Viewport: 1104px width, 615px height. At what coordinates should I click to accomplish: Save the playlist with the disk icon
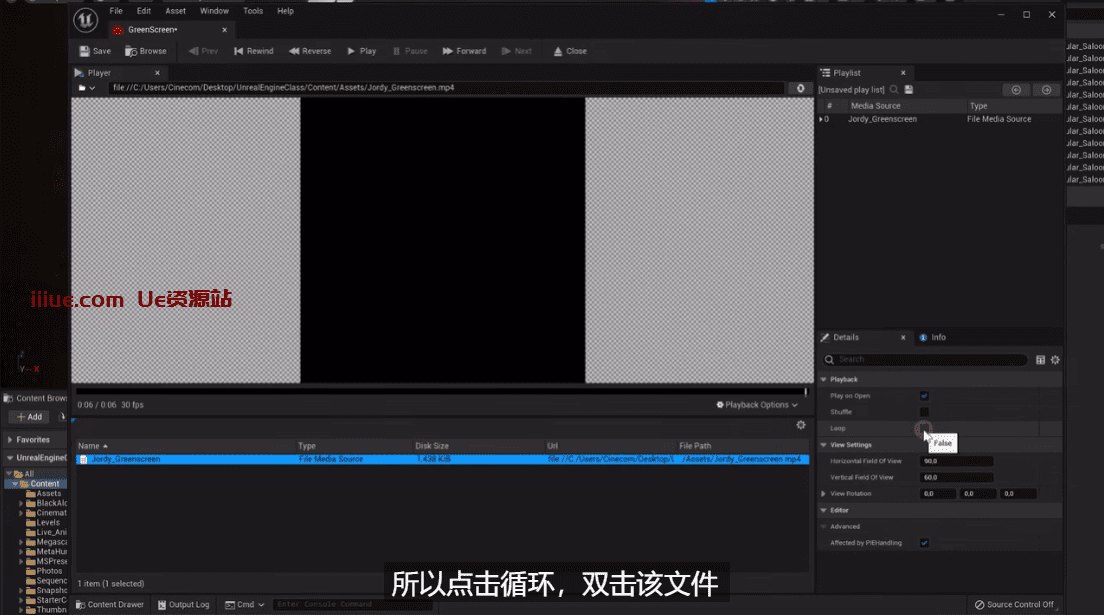click(909, 90)
